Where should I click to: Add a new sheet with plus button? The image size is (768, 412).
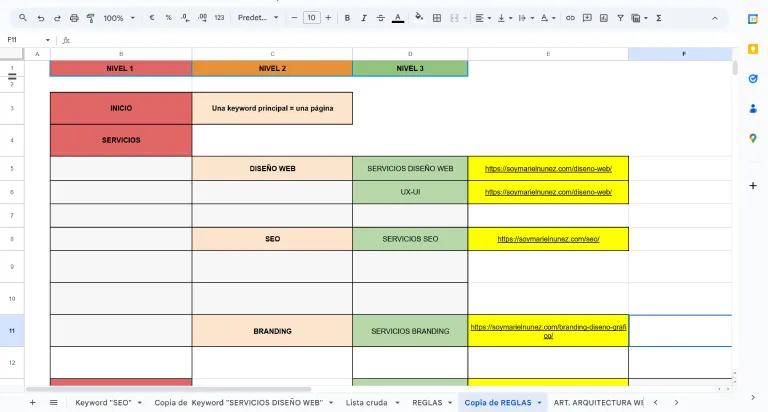click(x=32, y=402)
